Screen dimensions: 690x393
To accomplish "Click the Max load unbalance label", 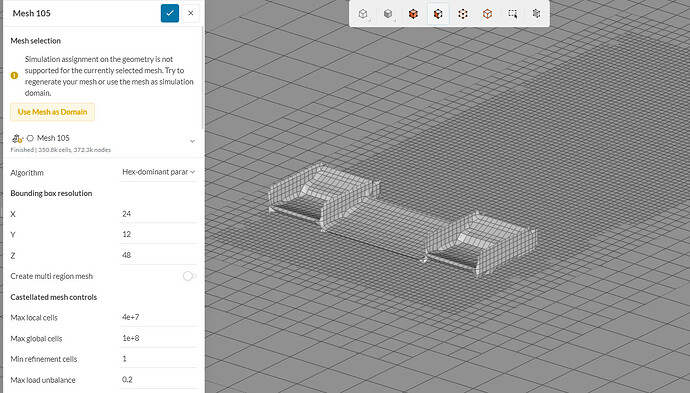I will (x=43, y=380).
